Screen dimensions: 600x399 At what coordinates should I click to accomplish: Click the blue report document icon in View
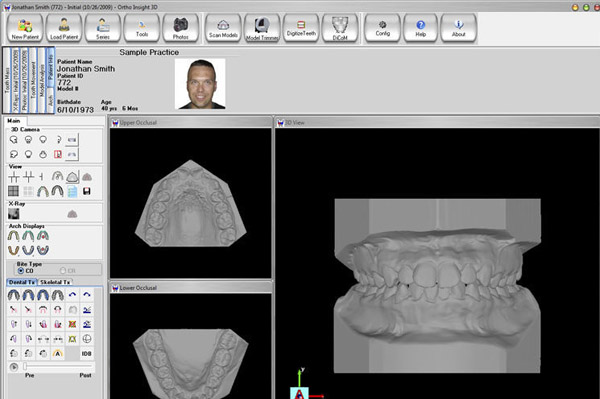[72, 191]
